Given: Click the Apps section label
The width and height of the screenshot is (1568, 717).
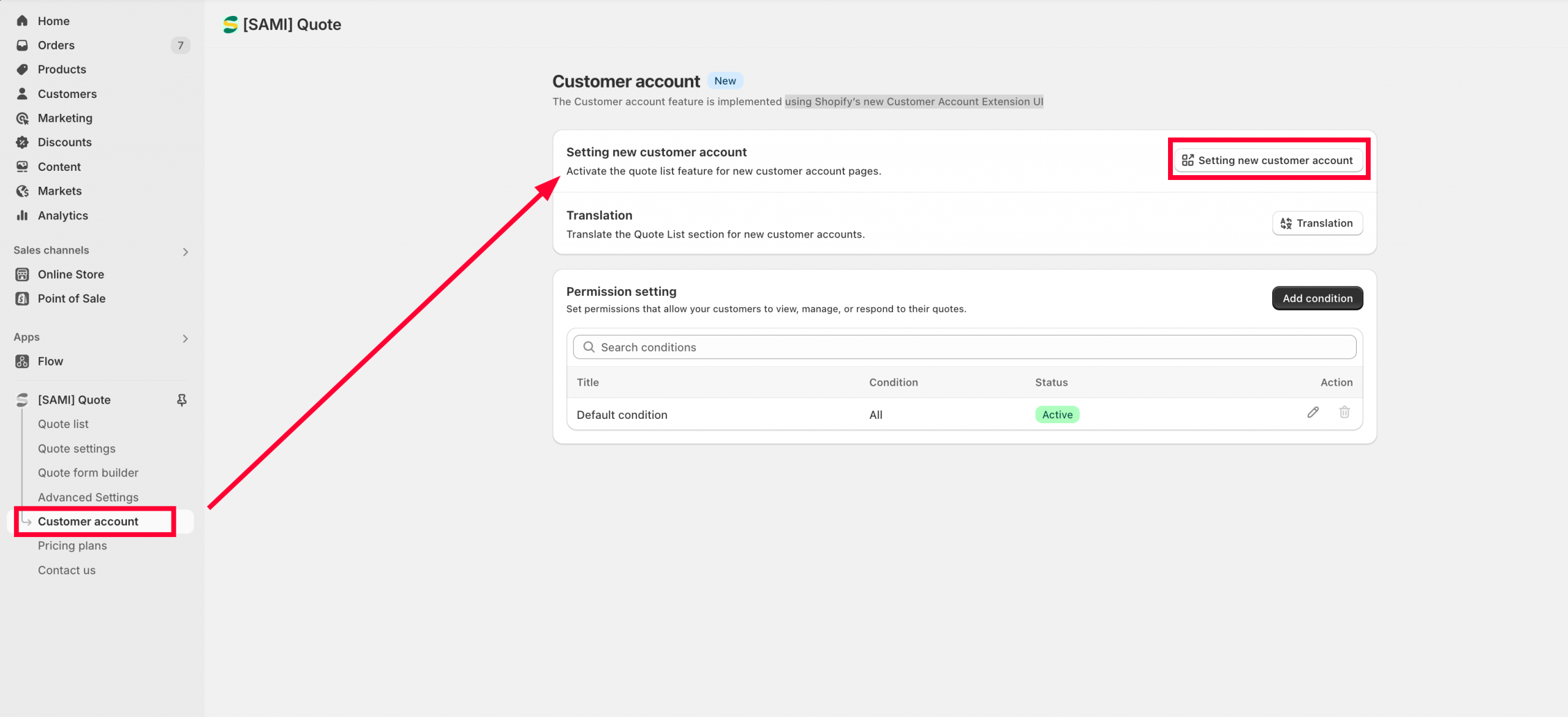Looking at the screenshot, I should pos(26,337).
